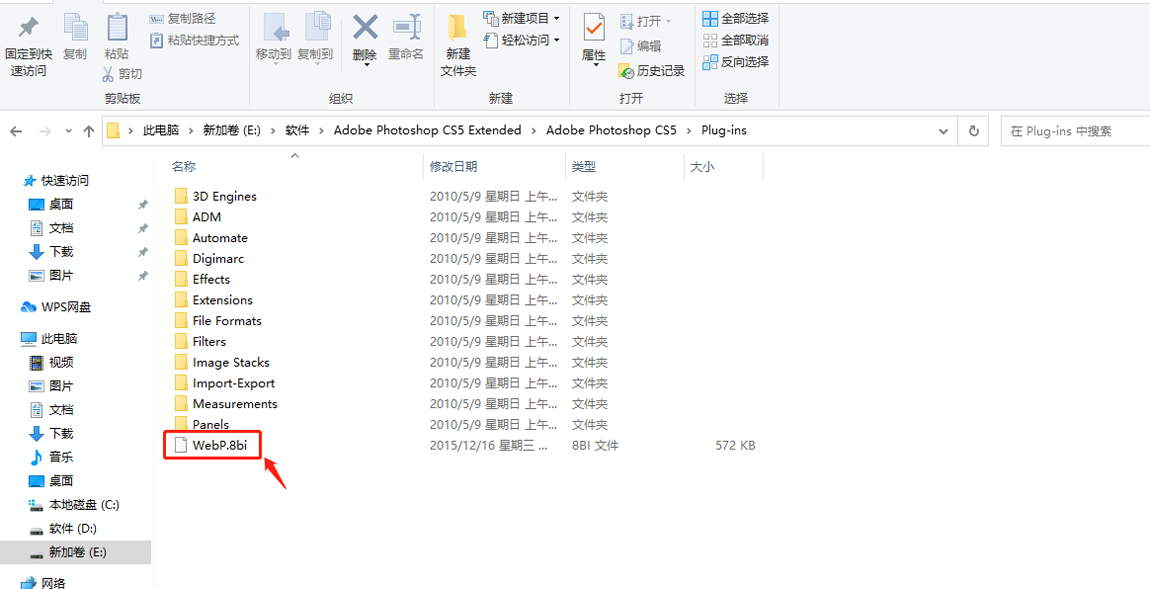Click the Rename icon in ribbon
The width and height of the screenshot is (1150, 589).
click(x=406, y=28)
